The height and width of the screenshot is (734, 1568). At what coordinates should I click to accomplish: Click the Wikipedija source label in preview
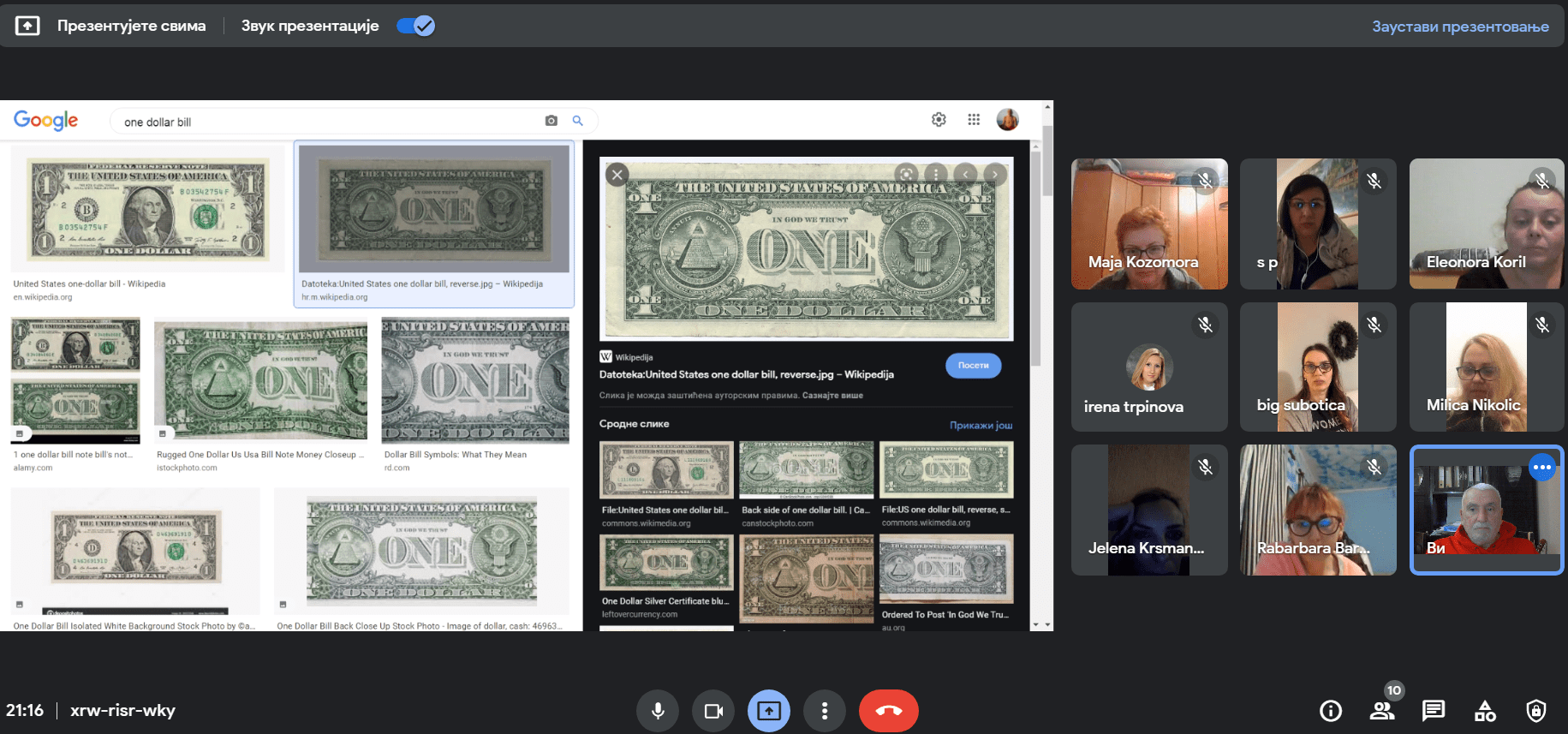[x=627, y=357]
